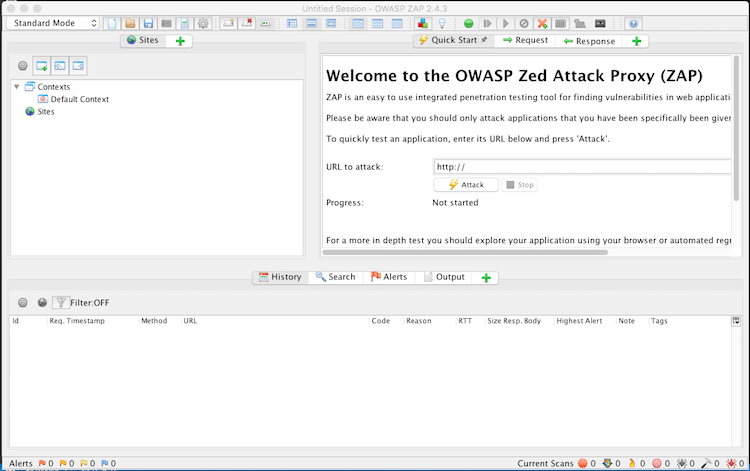
Task: Click the black cassette toolbar icon
Action: [x=600, y=23]
